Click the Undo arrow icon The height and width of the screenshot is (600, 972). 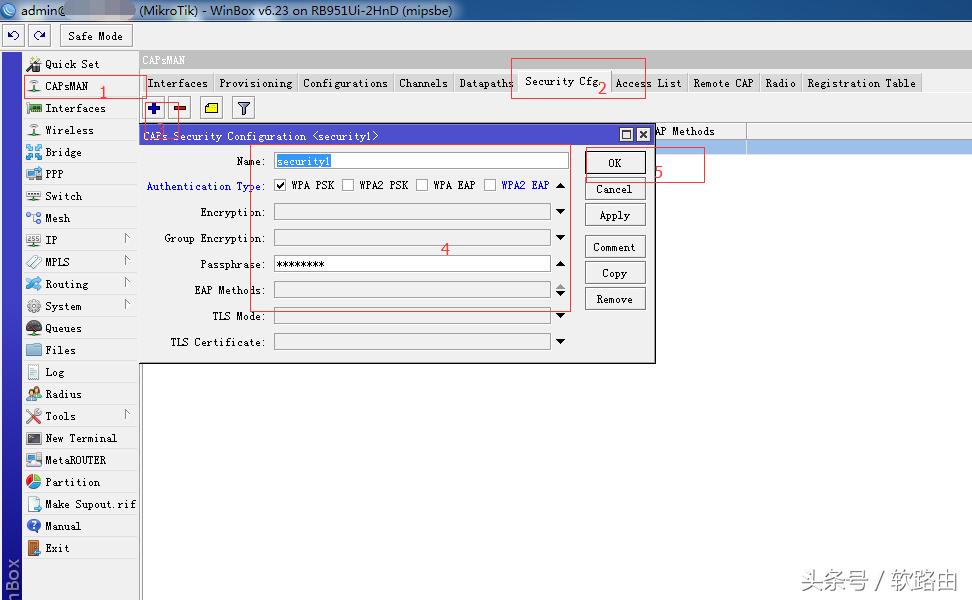coord(13,35)
